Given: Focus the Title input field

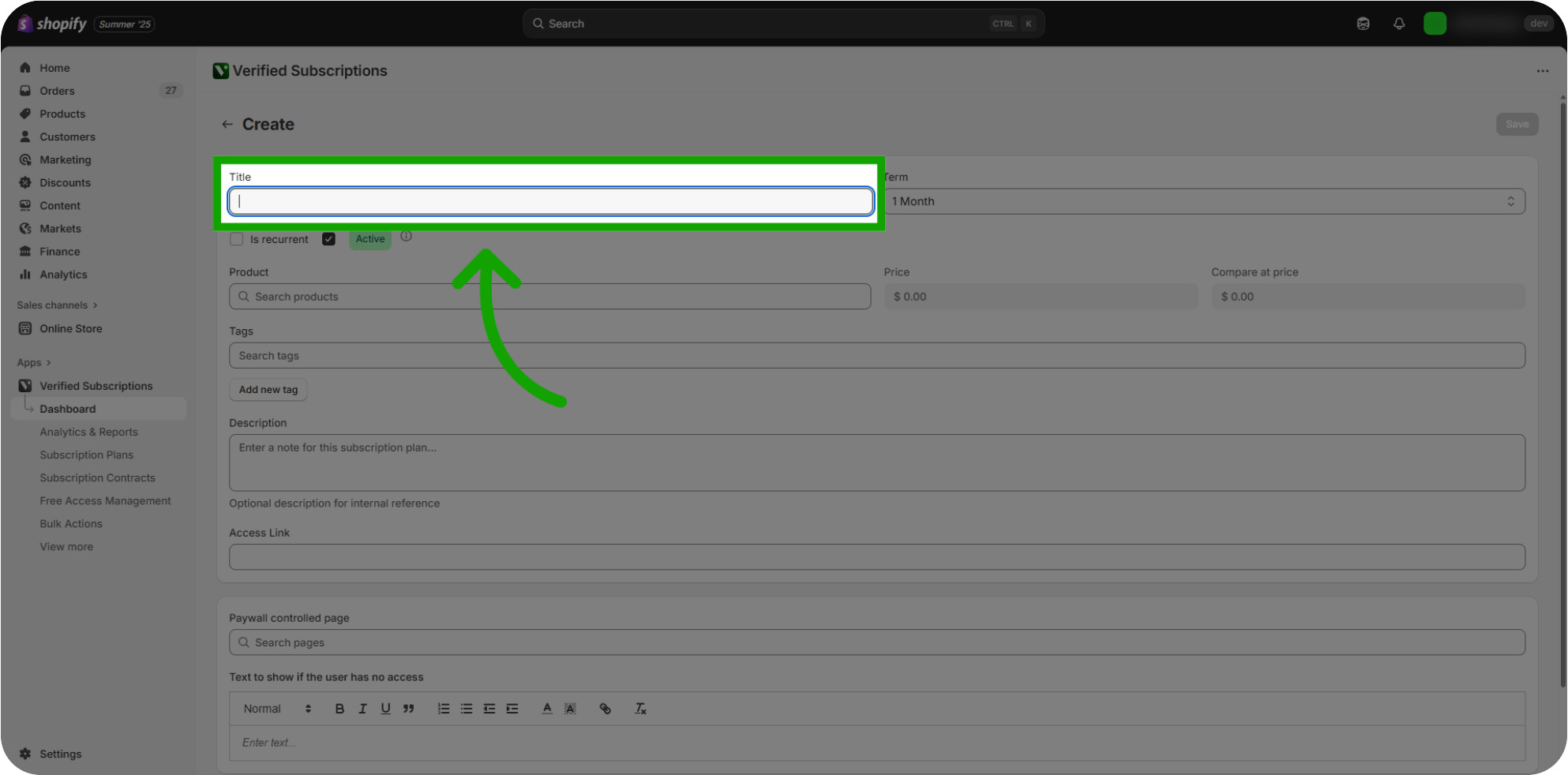Looking at the screenshot, I should click(551, 201).
